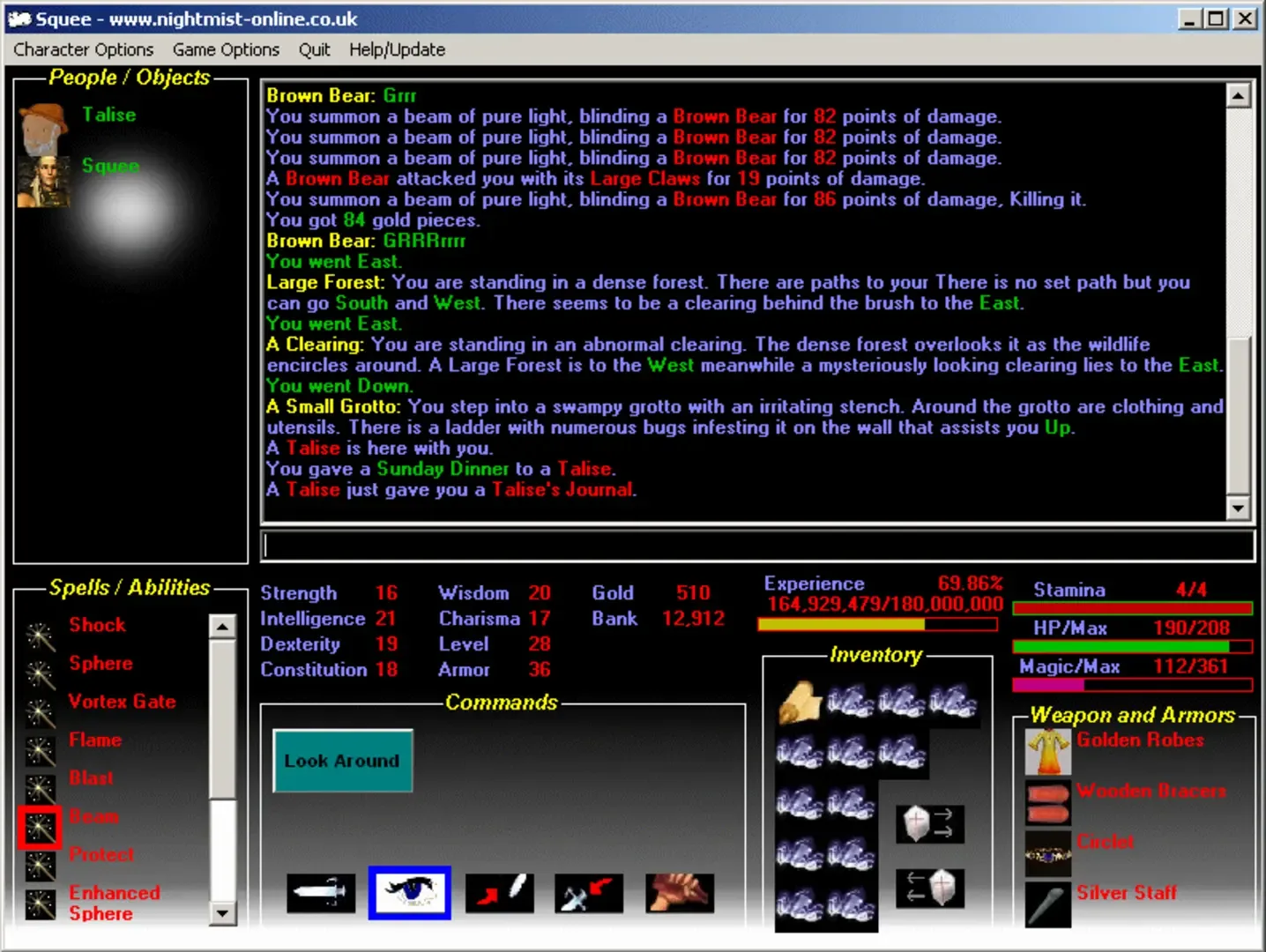Click Talise's portrait in People list

tap(42, 129)
